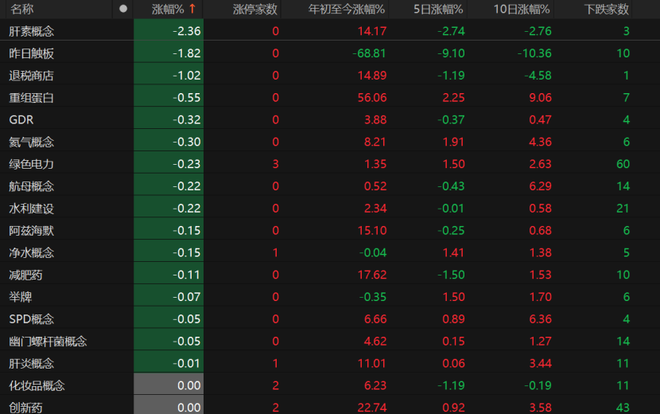This screenshot has width=660, height=414.
Task: Select the 幽门螺杆菌概念 row name
Action: 48,341
